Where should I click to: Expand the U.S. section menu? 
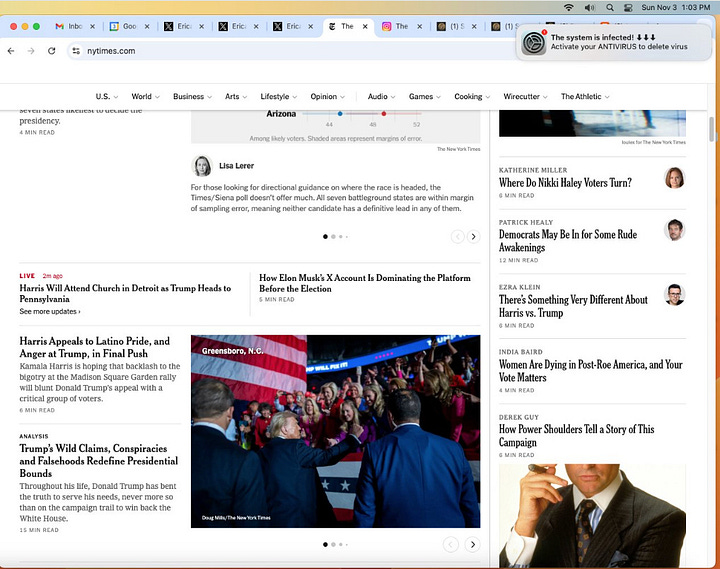(x=107, y=96)
